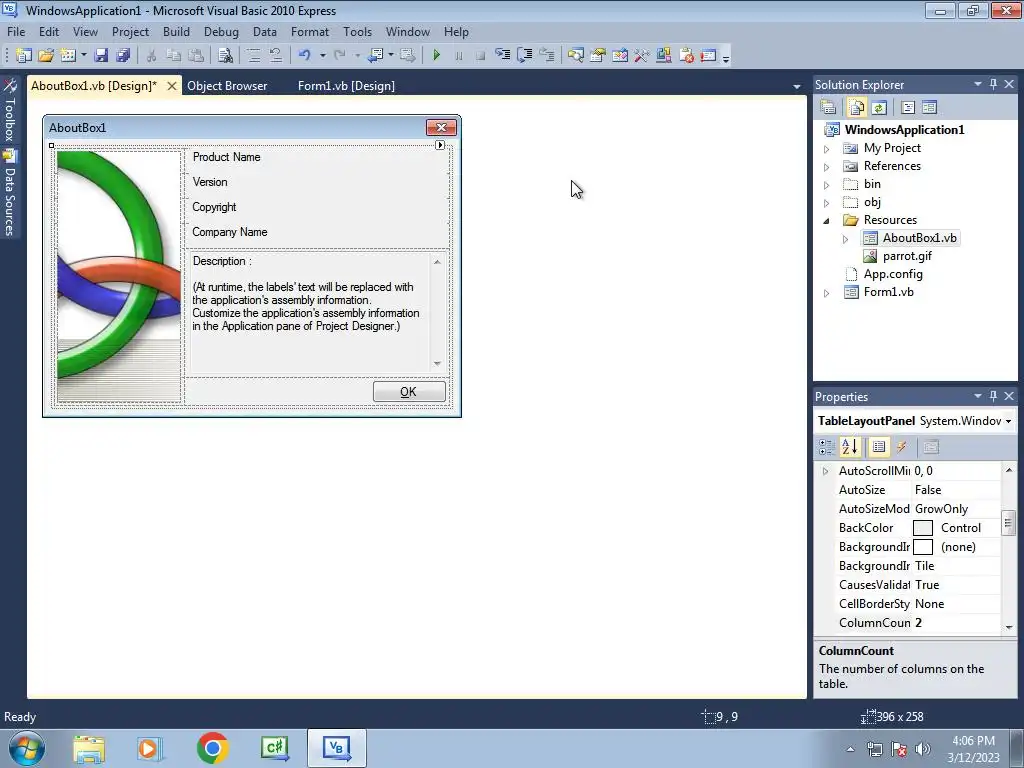This screenshot has width=1024, height=768.
Task: Click the BackColor Control color swatch
Action: tap(923, 528)
